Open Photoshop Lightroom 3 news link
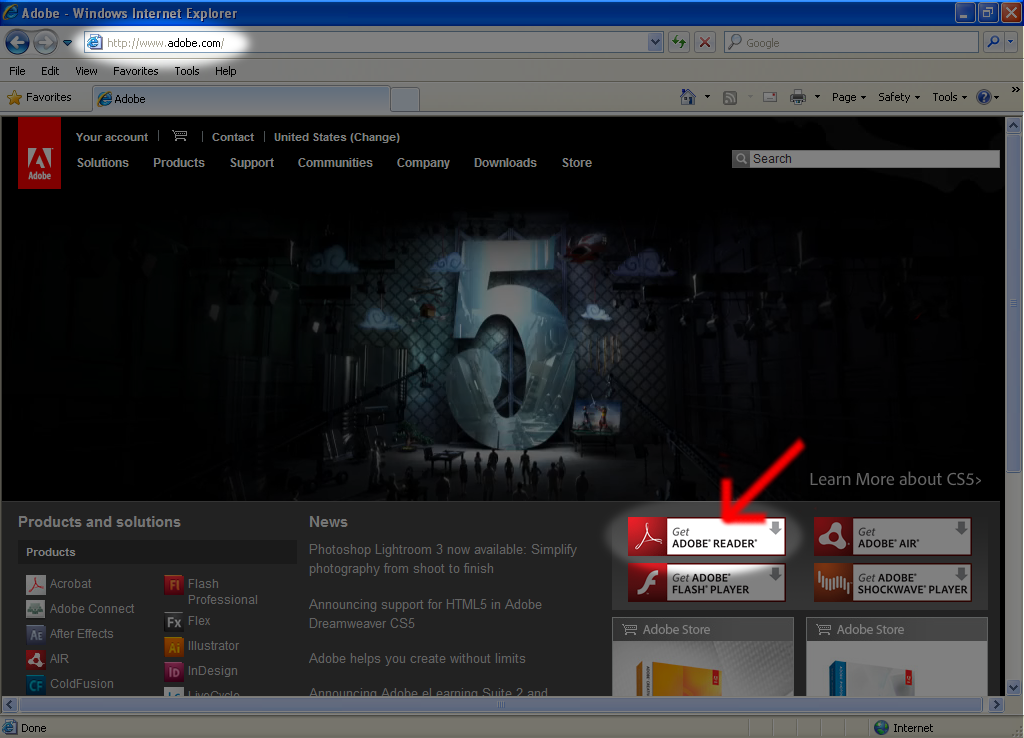 [x=443, y=559]
